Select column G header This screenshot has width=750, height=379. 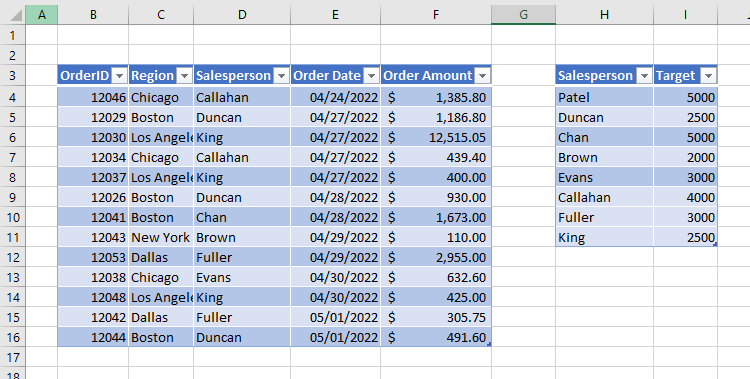(523, 15)
